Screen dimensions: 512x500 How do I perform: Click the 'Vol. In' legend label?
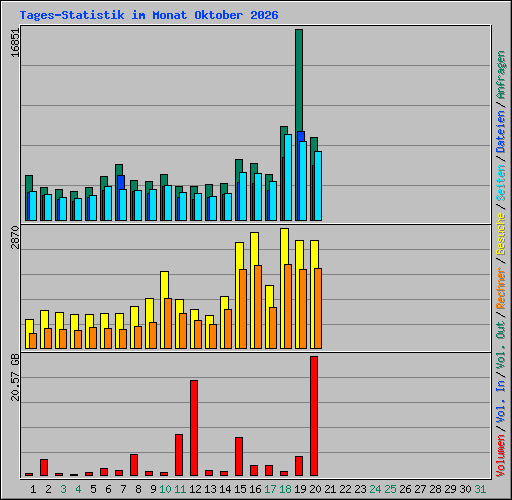pyautogui.click(x=501, y=402)
